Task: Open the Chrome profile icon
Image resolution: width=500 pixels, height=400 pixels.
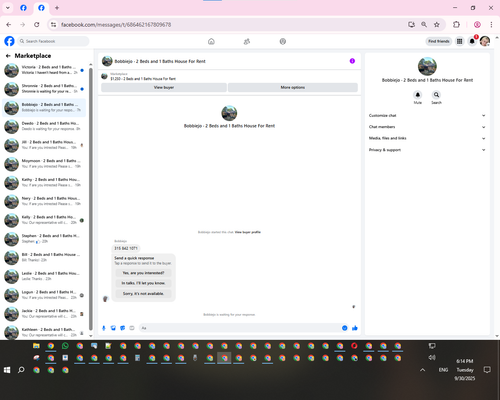Action: coord(477,24)
